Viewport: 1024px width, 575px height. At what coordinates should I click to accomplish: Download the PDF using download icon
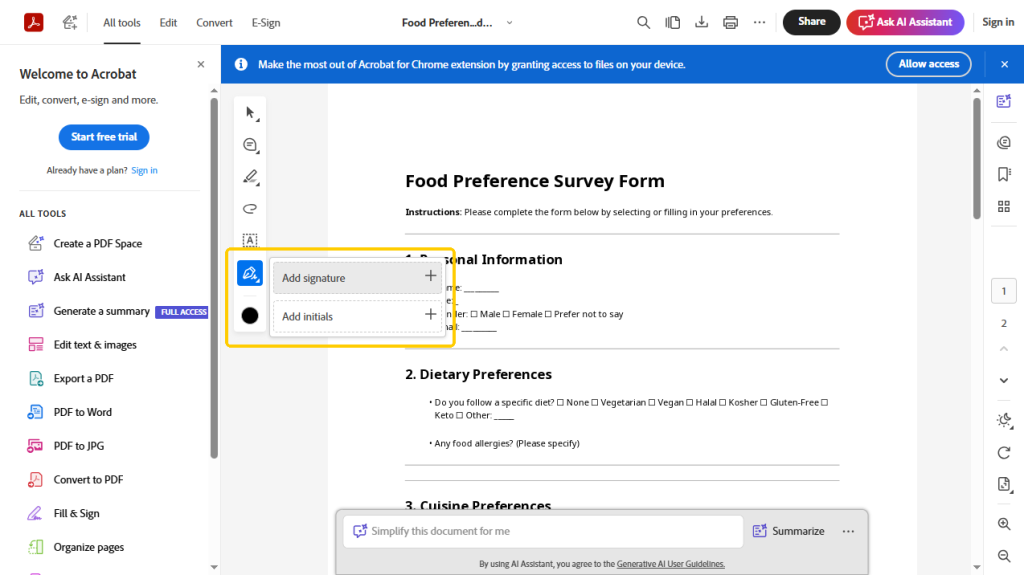click(x=701, y=22)
